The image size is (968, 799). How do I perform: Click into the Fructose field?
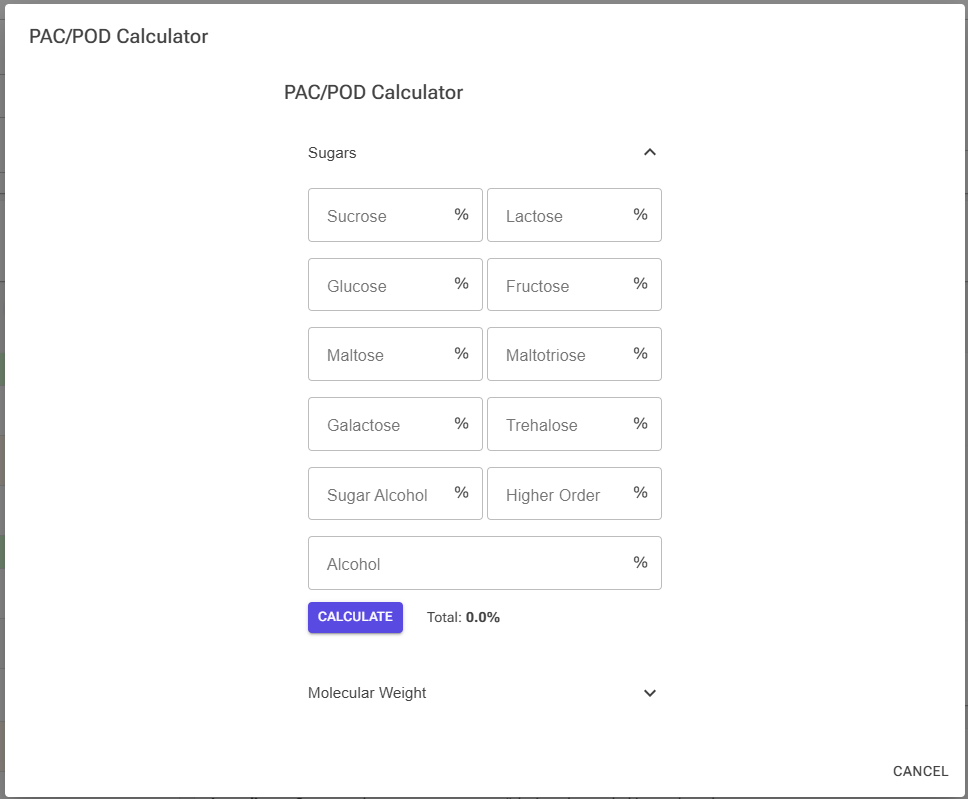(574, 285)
